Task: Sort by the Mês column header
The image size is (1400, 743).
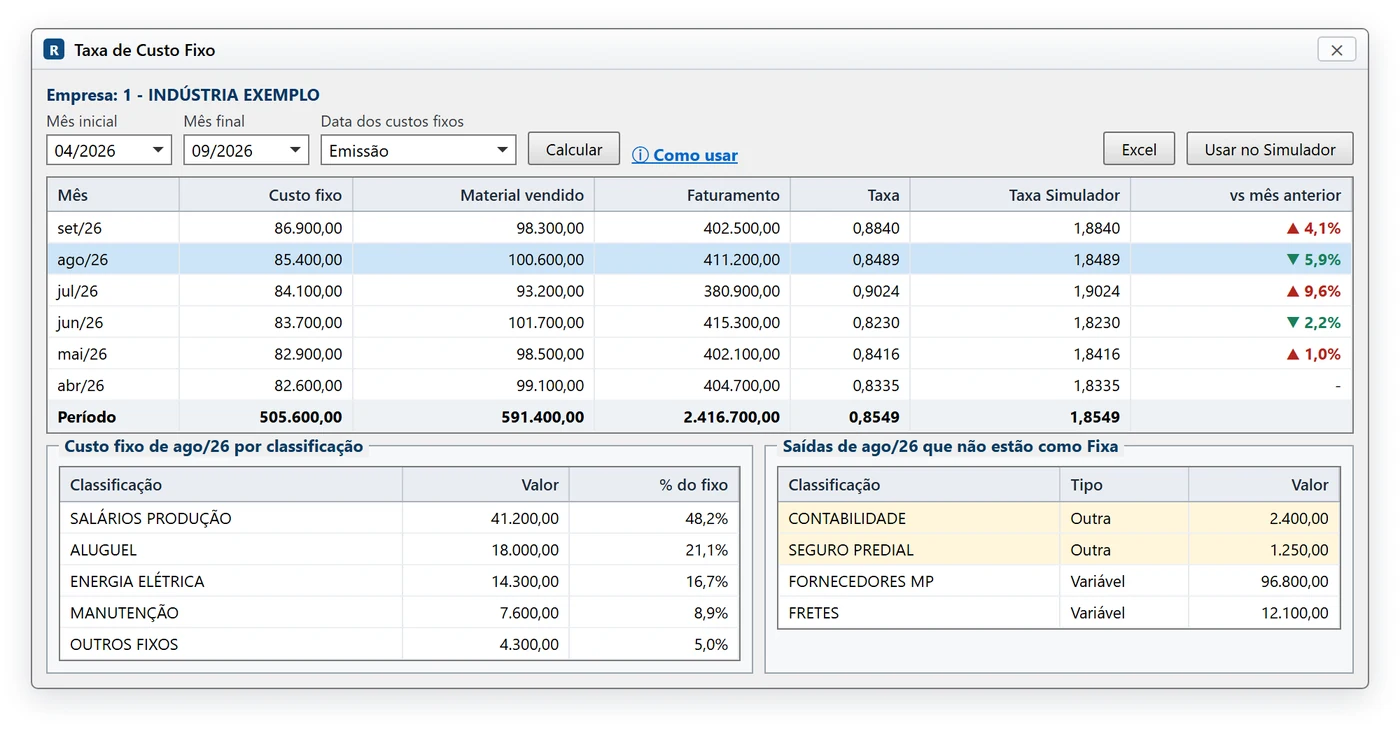Action: click(x=113, y=195)
